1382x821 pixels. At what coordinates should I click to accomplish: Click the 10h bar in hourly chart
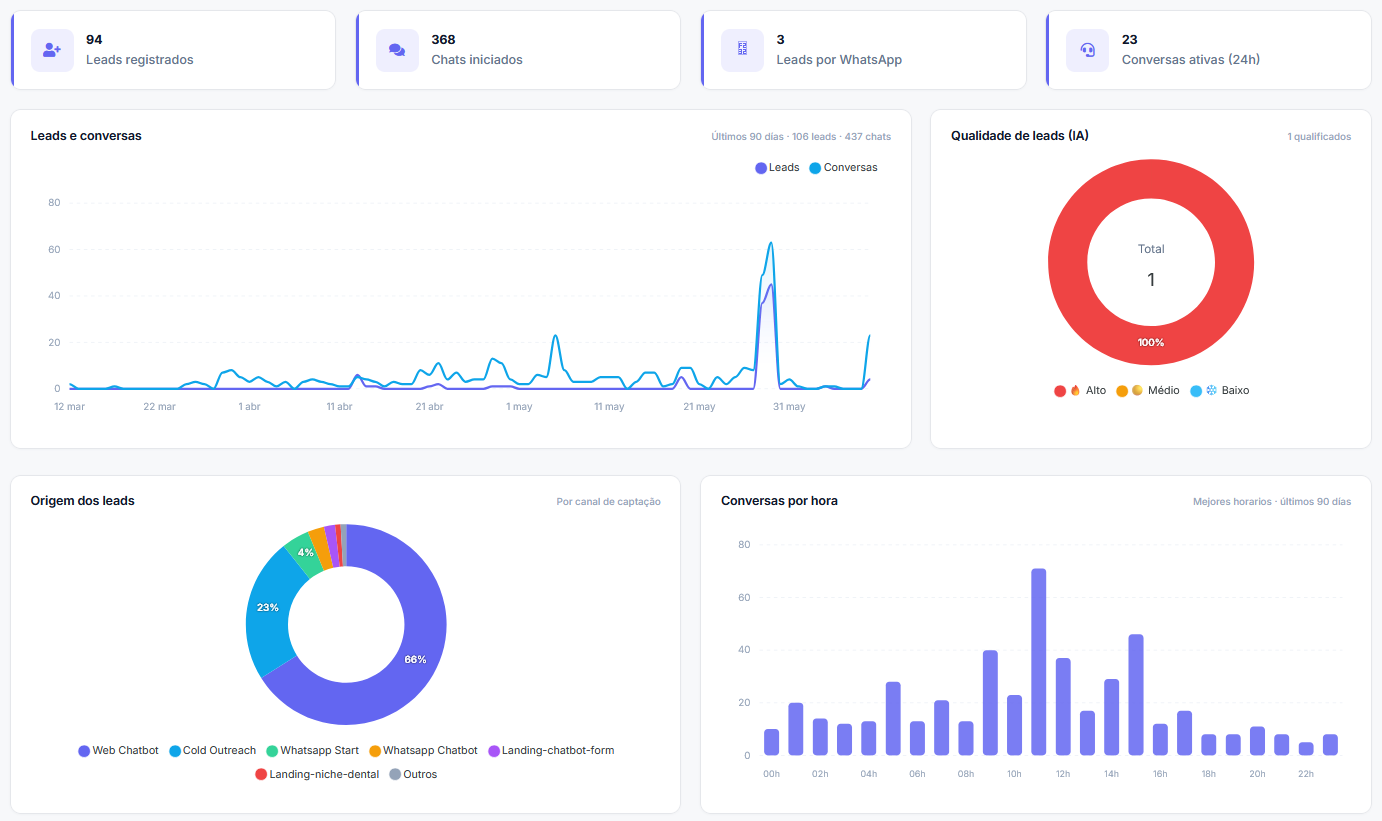pyautogui.click(x=1015, y=725)
